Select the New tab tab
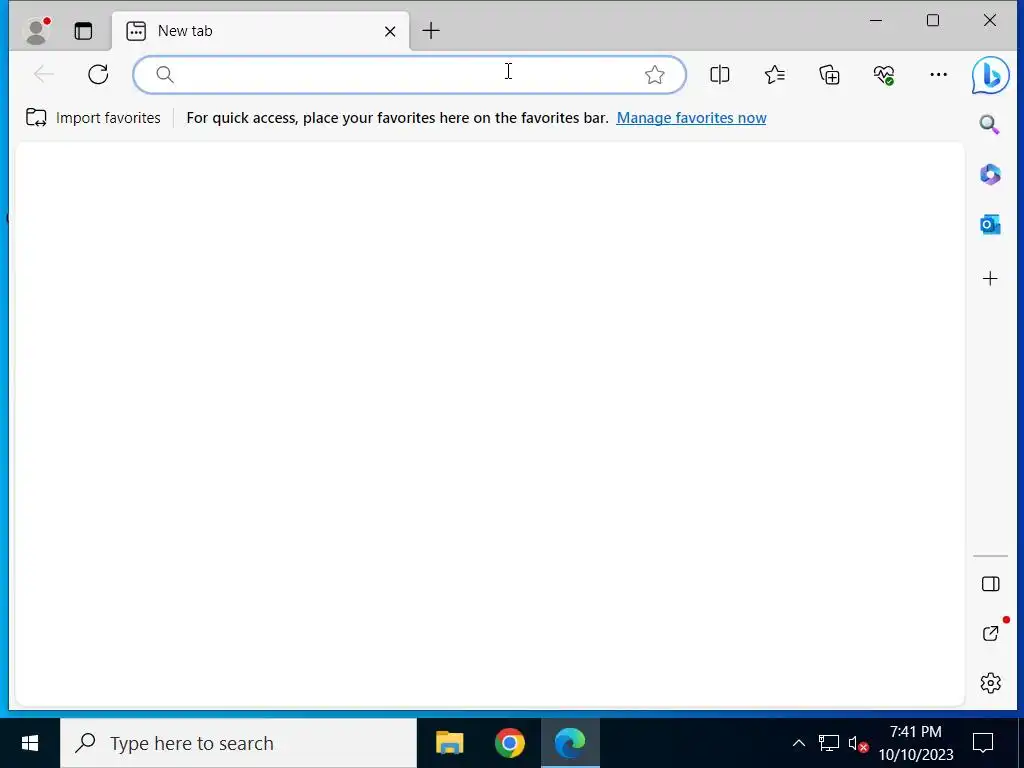Screen dimensions: 1024x768 [260, 31]
